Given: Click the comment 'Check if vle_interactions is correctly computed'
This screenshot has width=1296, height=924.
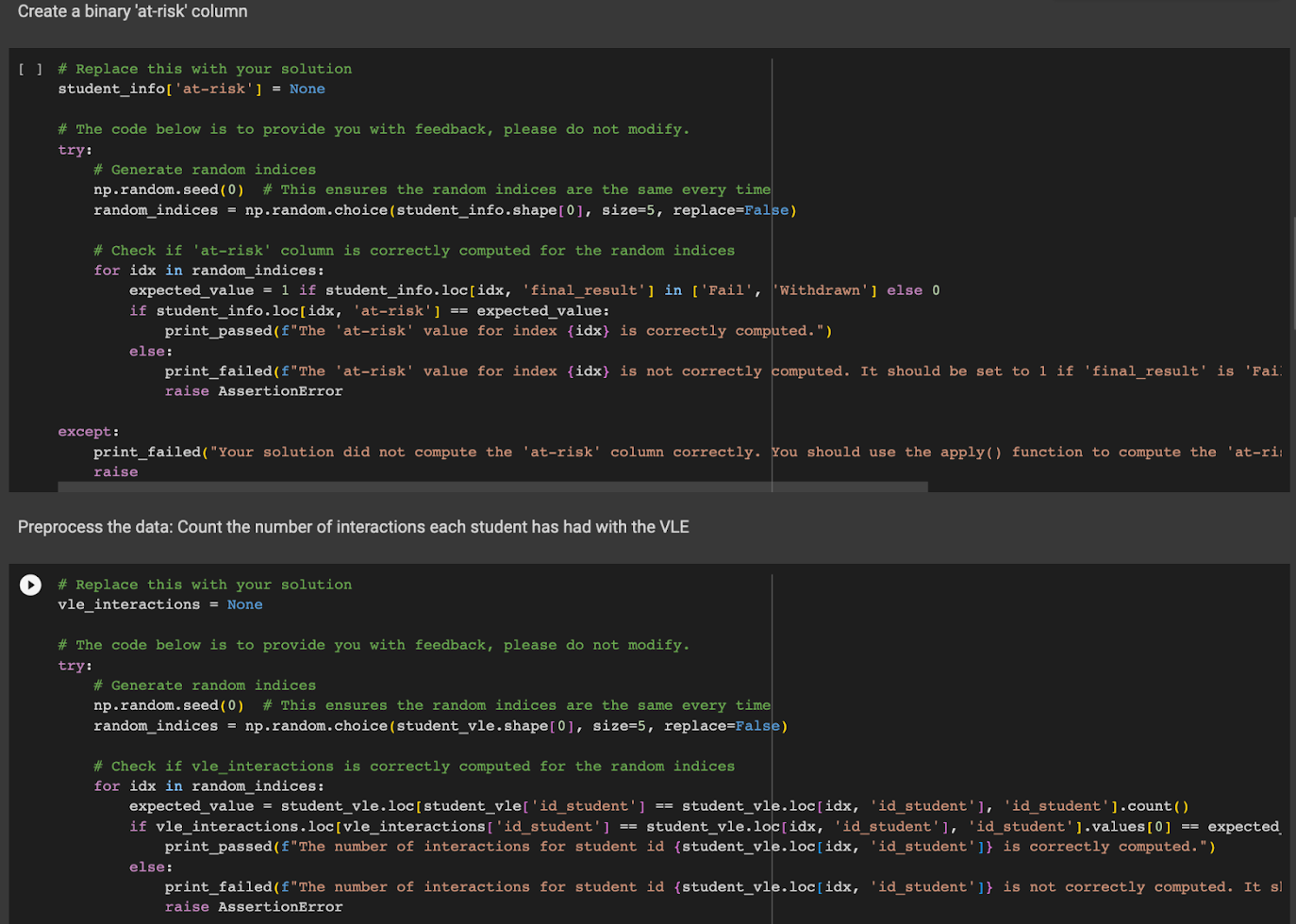Looking at the screenshot, I should (x=413, y=767).
